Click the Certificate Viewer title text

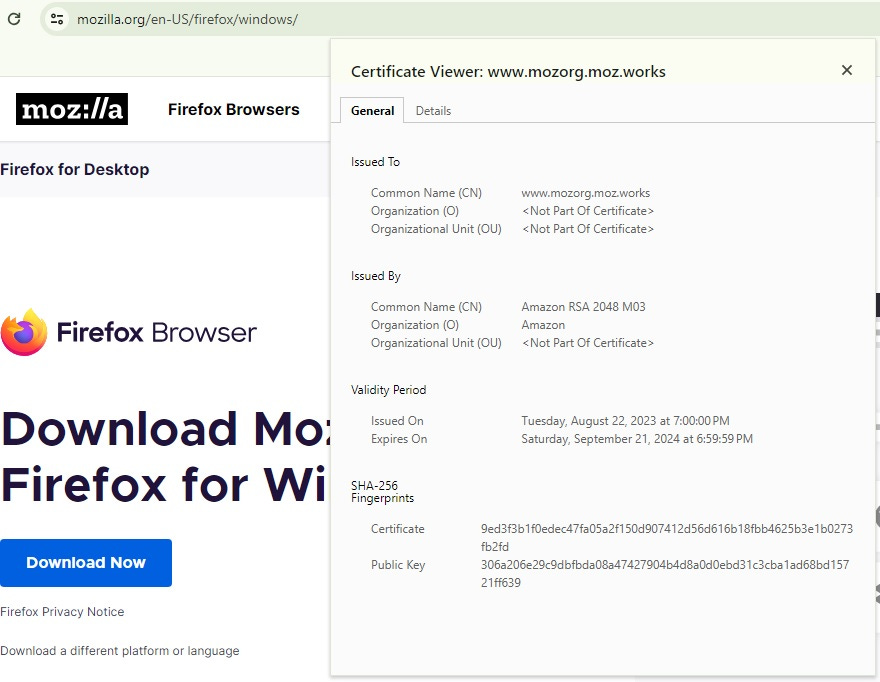click(508, 72)
